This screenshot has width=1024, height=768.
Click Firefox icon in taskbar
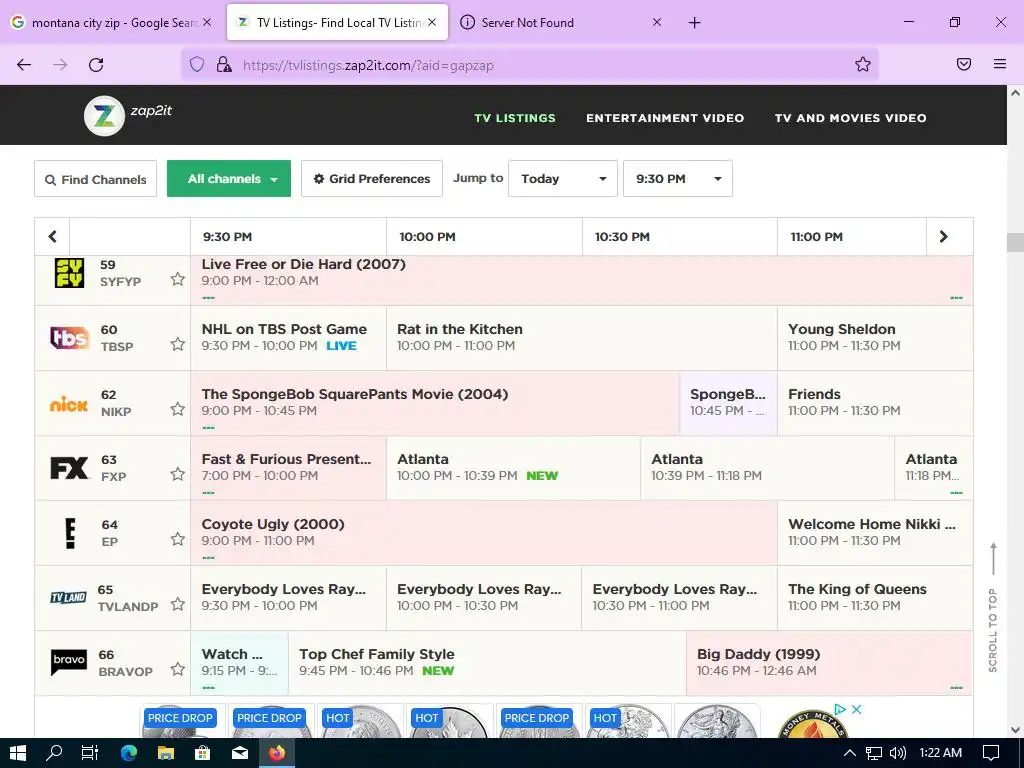[277, 752]
